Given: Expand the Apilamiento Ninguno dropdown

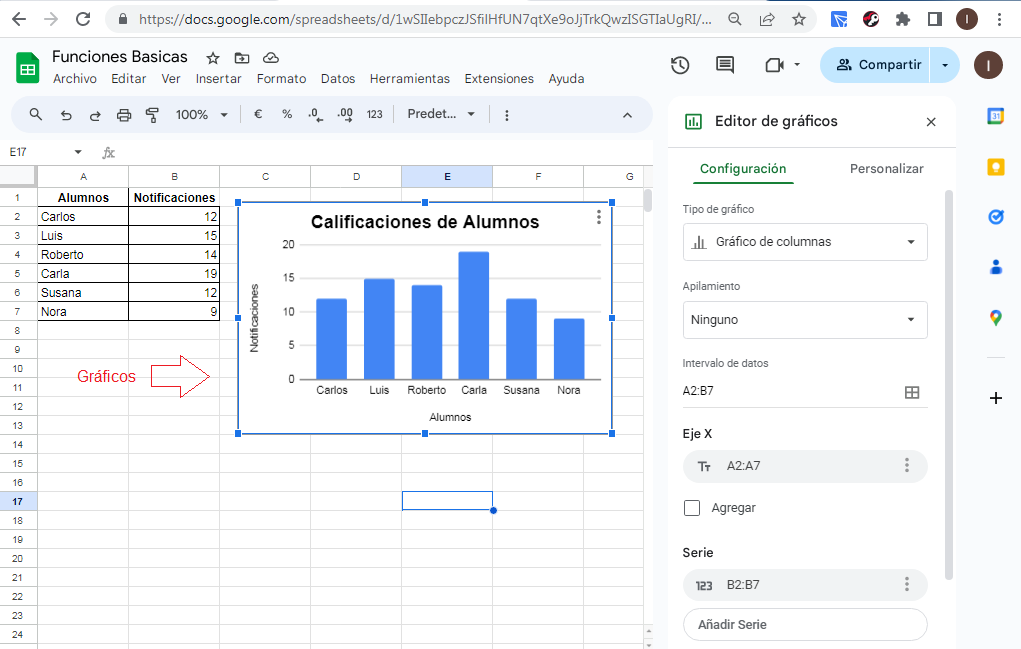Looking at the screenshot, I should [805, 320].
